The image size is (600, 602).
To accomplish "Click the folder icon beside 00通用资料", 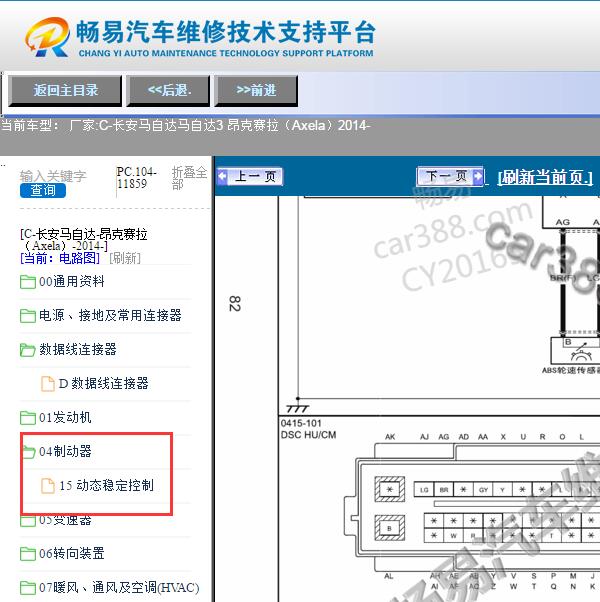I will click(x=28, y=282).
